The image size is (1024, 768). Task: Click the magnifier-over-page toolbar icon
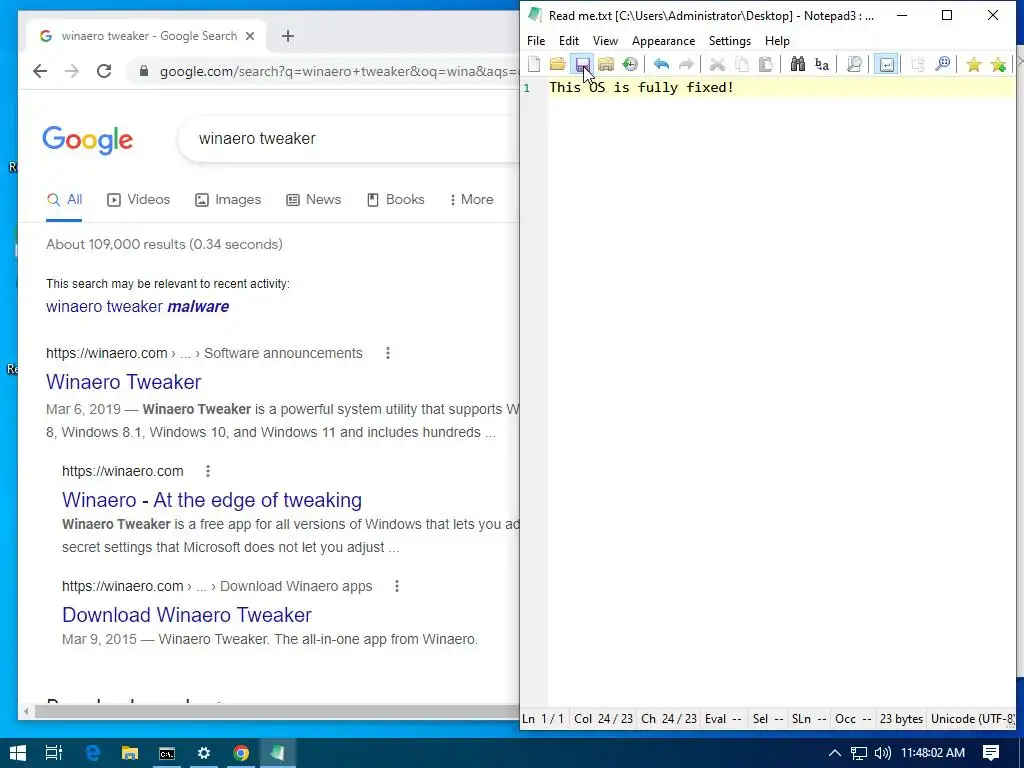pos(854,64)
